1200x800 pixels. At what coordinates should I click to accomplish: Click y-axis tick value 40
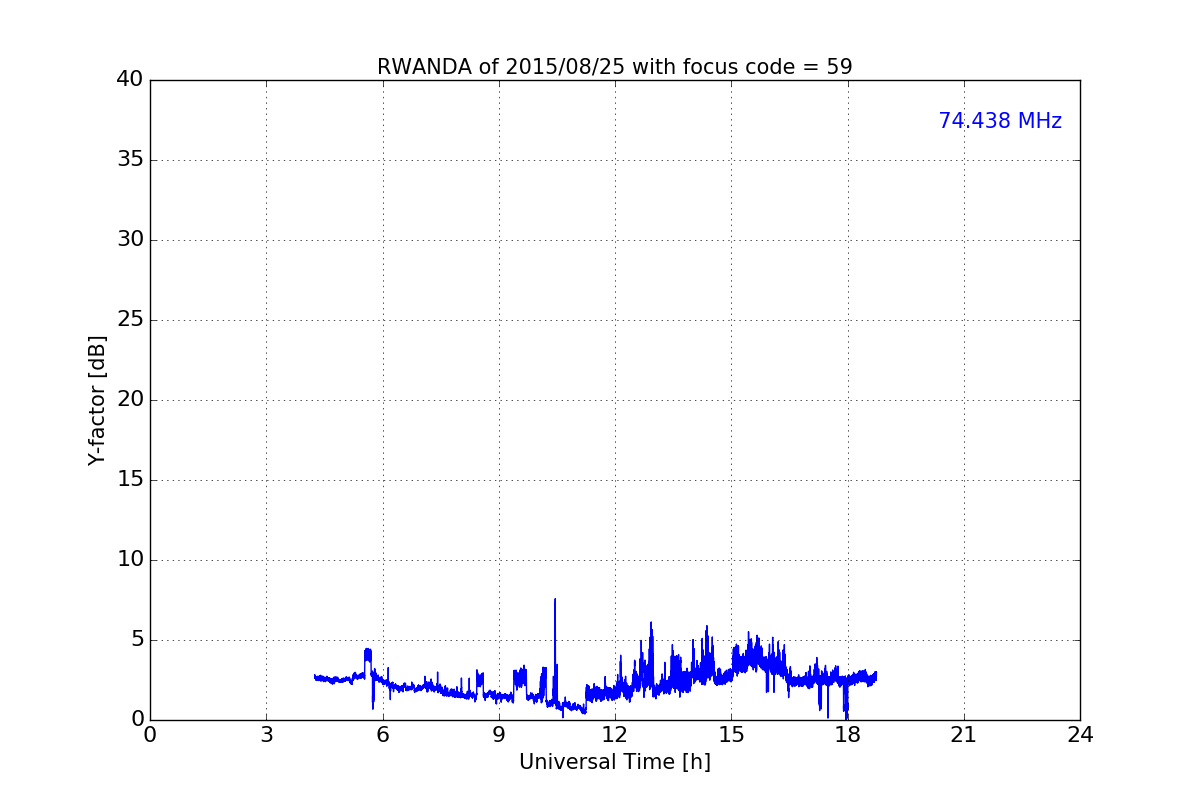[x=130, y=80]
